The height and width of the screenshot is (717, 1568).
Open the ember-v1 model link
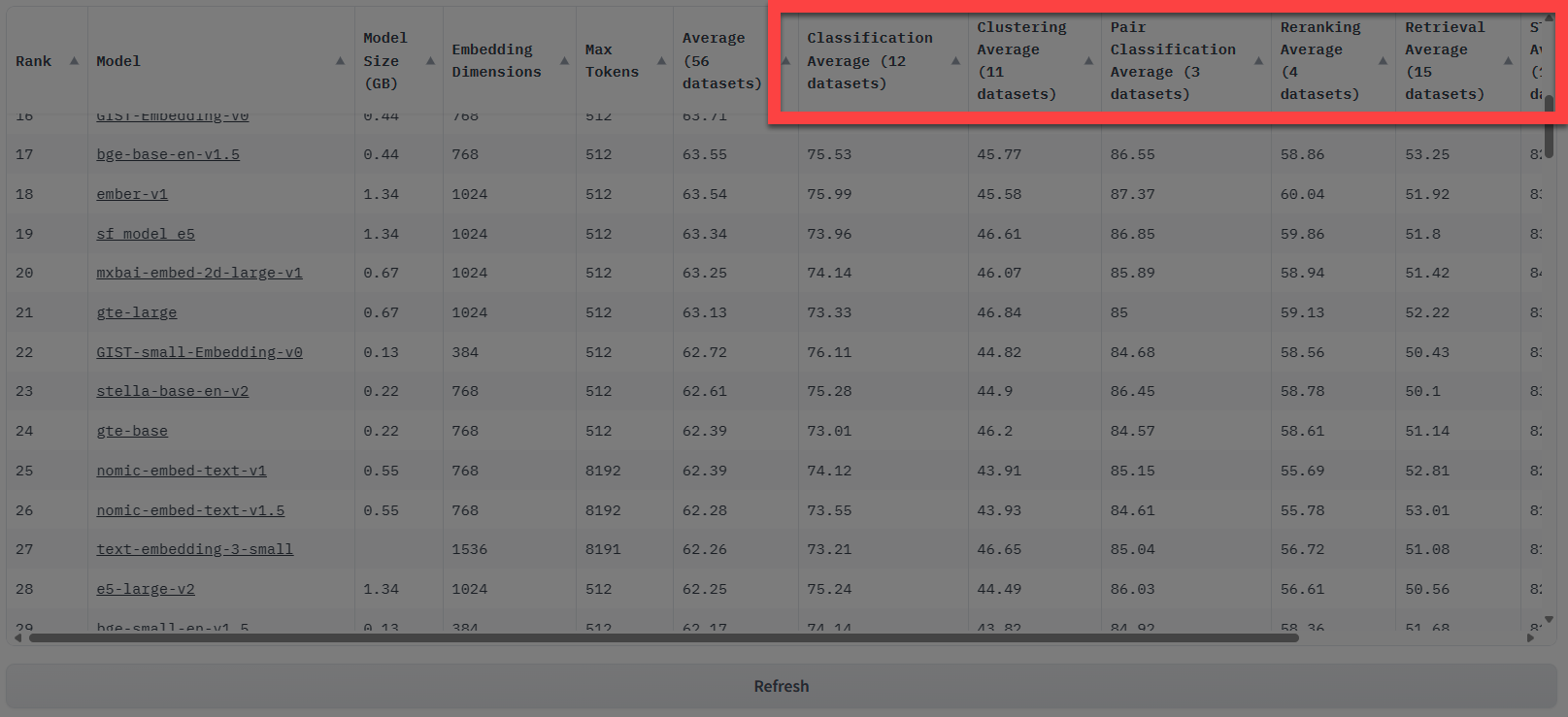click(132, 194)
